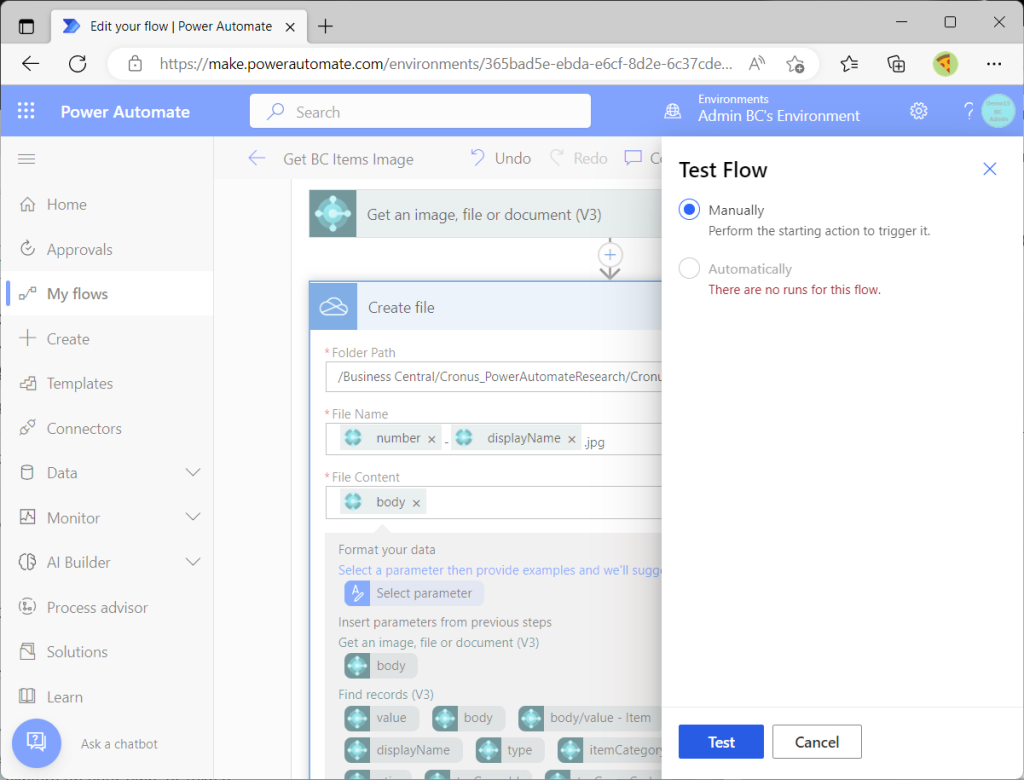
Task: Insert type dynamic content token
Action: (509, 751)
